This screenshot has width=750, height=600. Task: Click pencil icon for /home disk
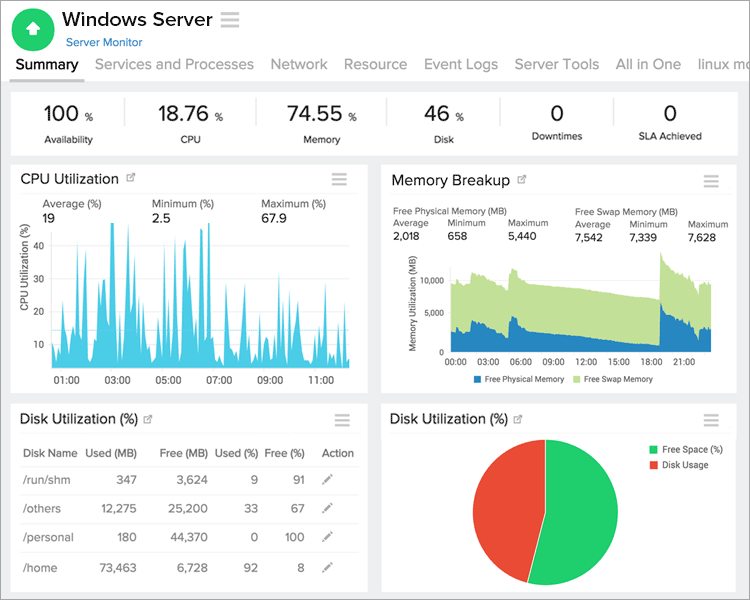coord(327,567)
